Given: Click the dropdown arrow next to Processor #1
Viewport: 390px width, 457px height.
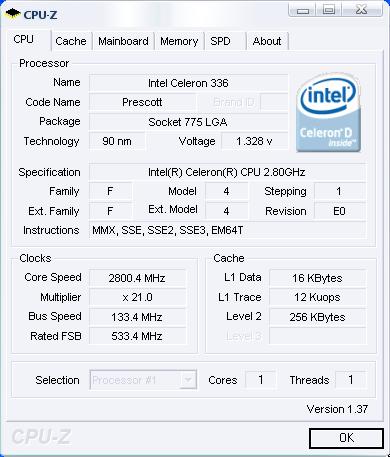Looking at the screenshot, I should pyautogui.click(x=188, y=380).
